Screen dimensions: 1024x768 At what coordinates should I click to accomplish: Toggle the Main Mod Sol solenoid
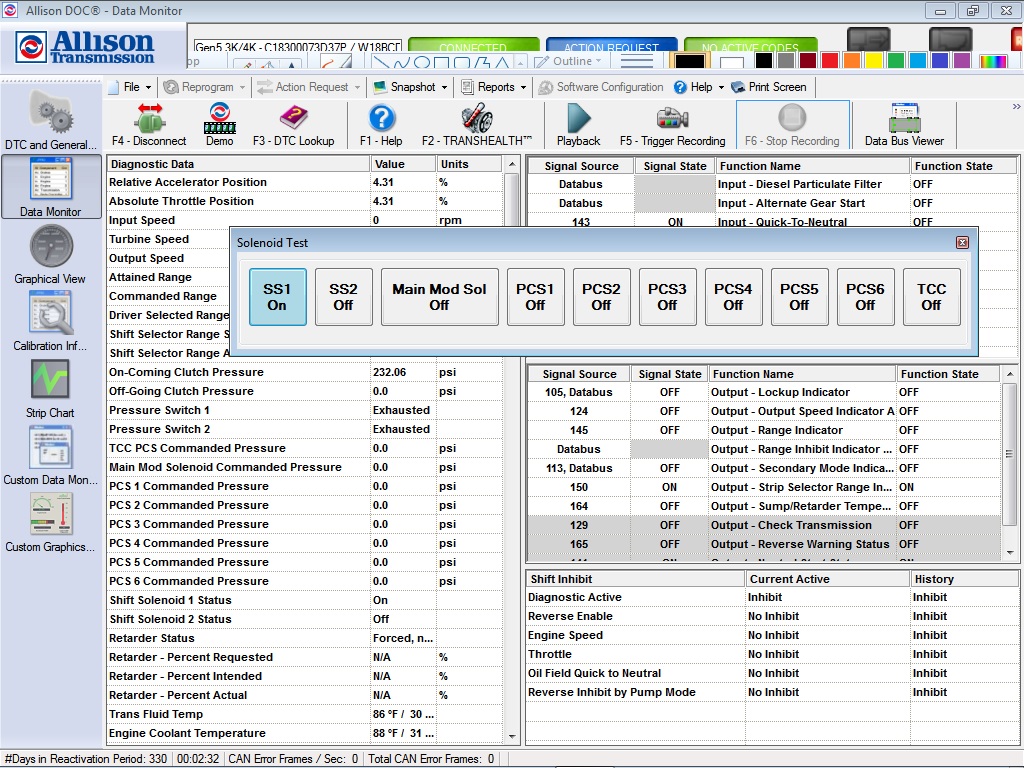439,296
